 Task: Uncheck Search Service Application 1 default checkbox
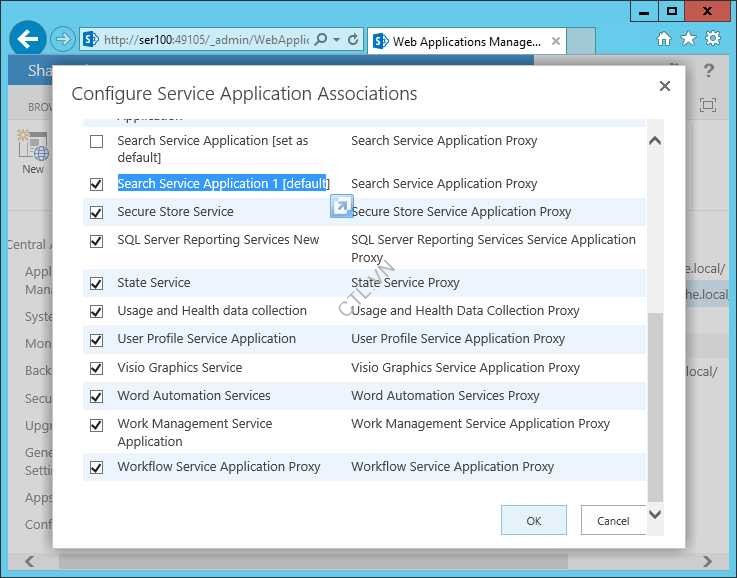click(96, 184)
